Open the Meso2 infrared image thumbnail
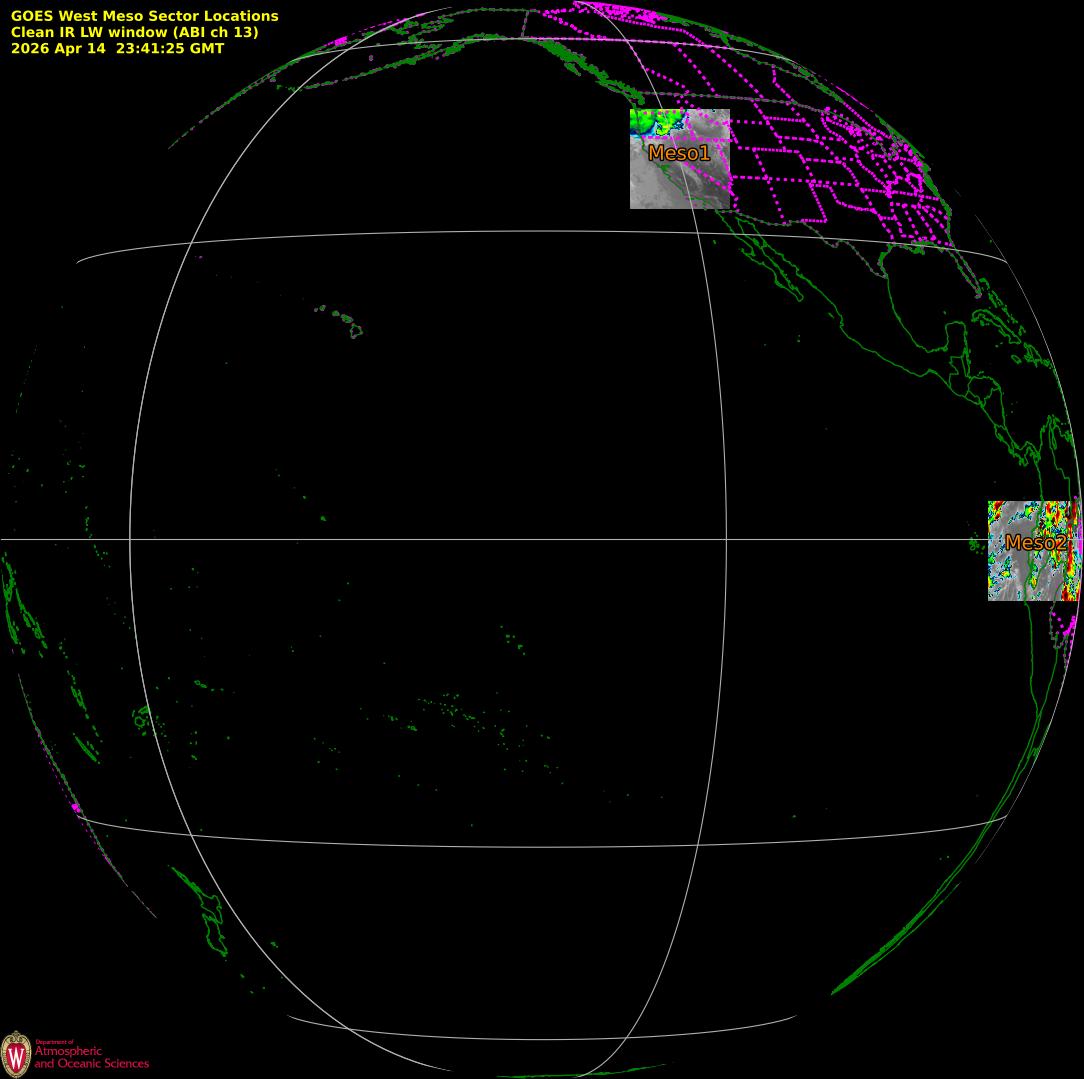Screen dimensions: 1084x1079 [1034, 551]
